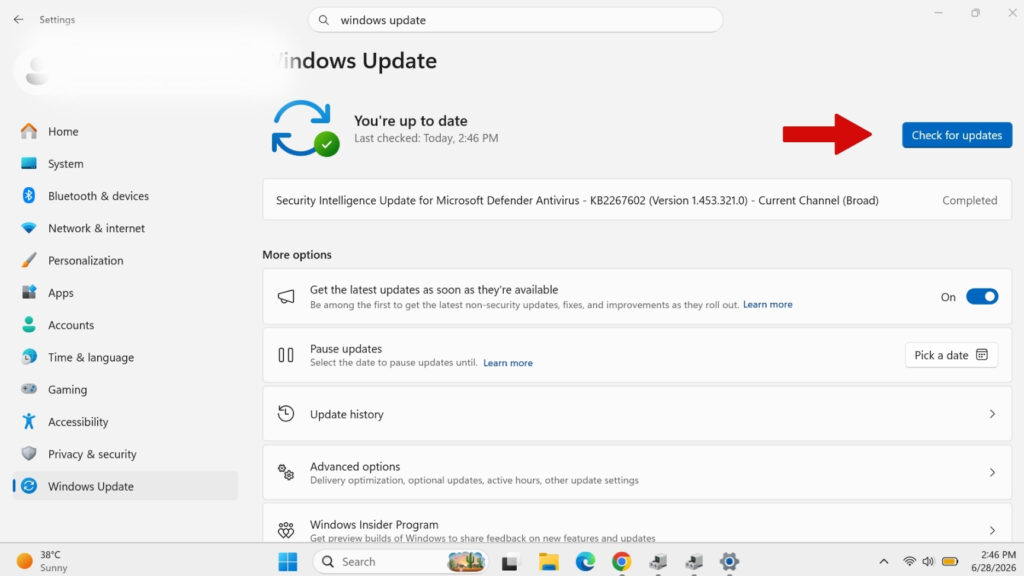The image size is (1024, 576).
Task: Open Advanced options row
Action: pos(637,472)
